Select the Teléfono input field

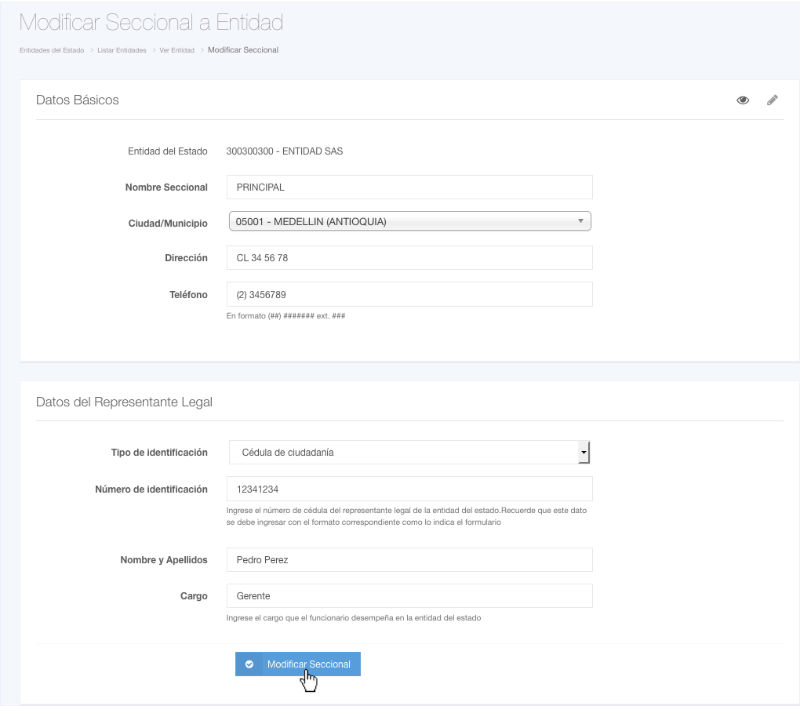pyautogui.click(x=410, y=294)
